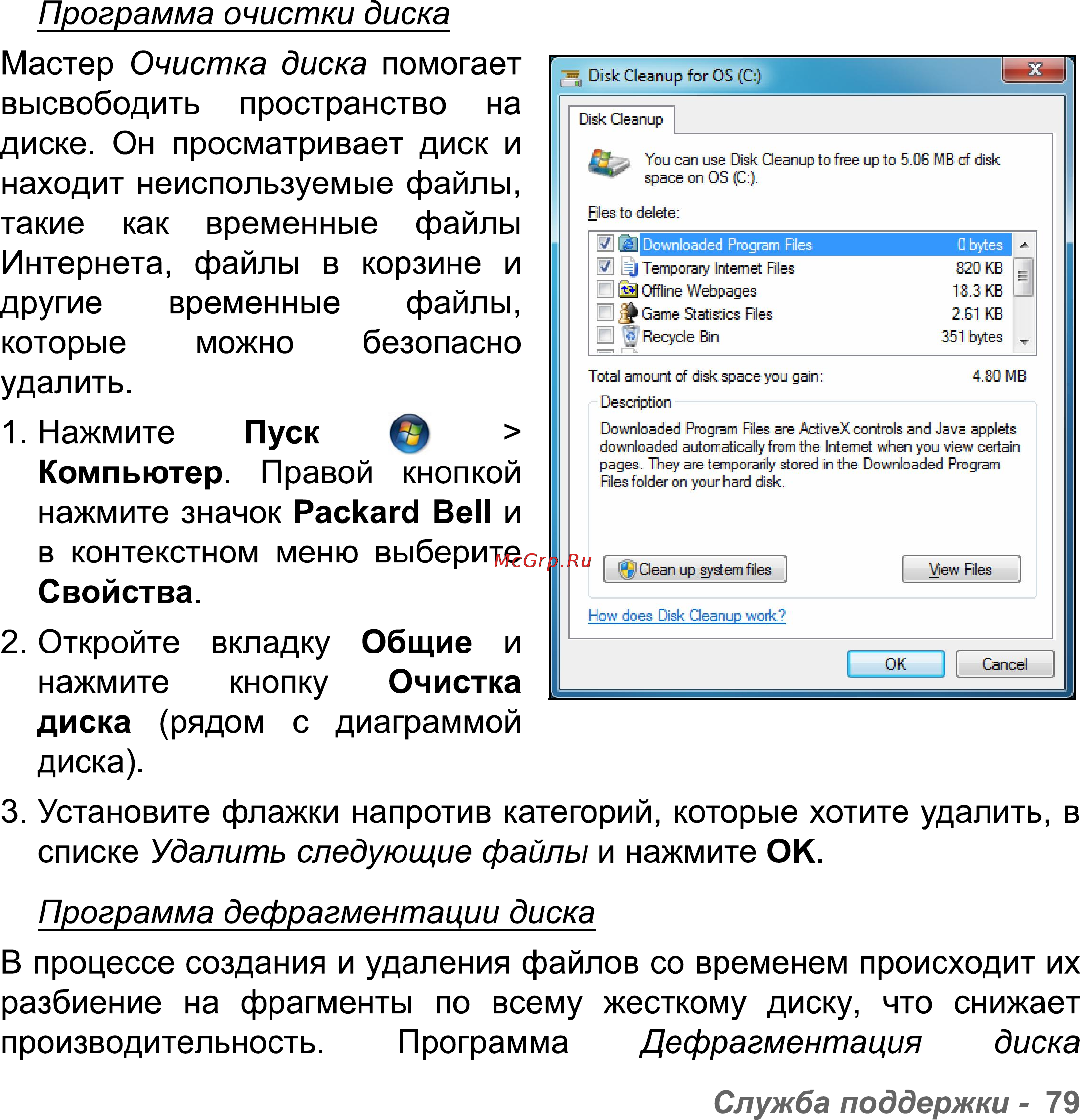The width and height of the screenshot is (1080, 1120).
Task: Click the heading Программа очистки диска
Action: [244, 15]
